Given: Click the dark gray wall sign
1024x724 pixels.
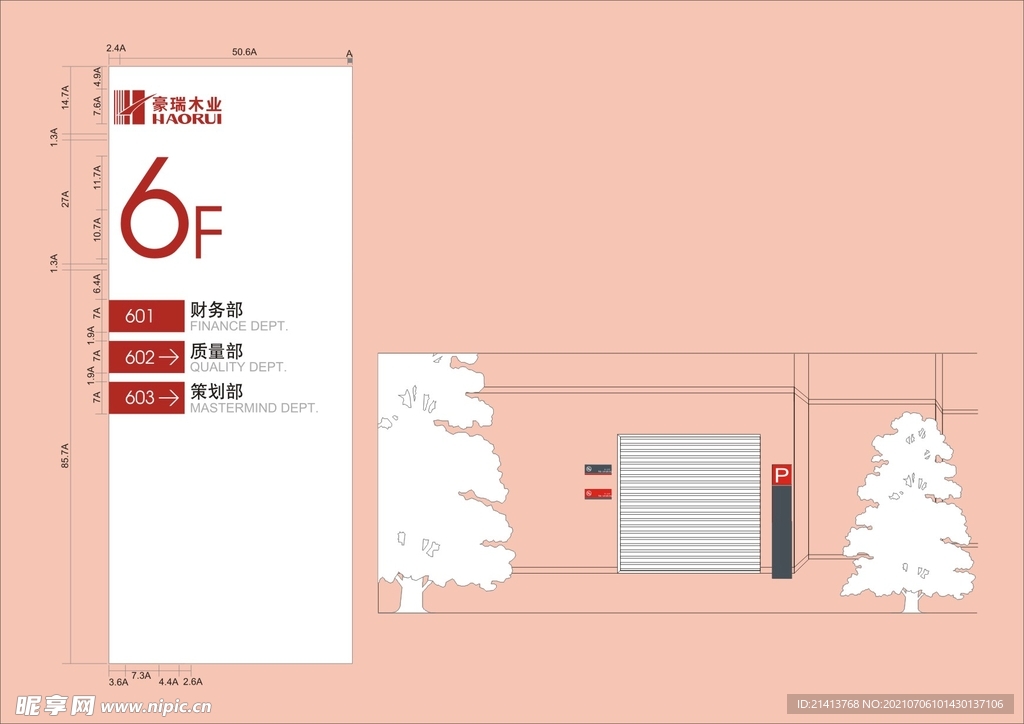Looking at the screenshot, I should (x=598, y=469).
